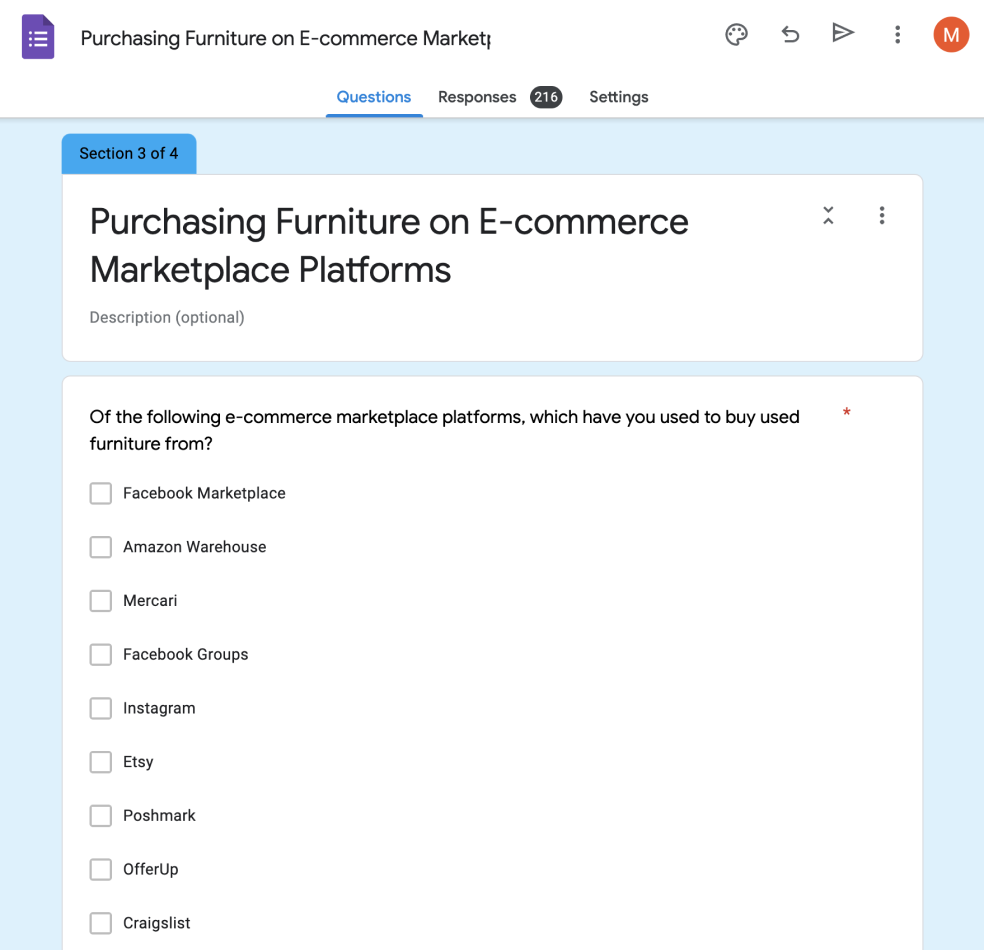
Task: Click the Instagram option label
Action: tap(159, 708)
